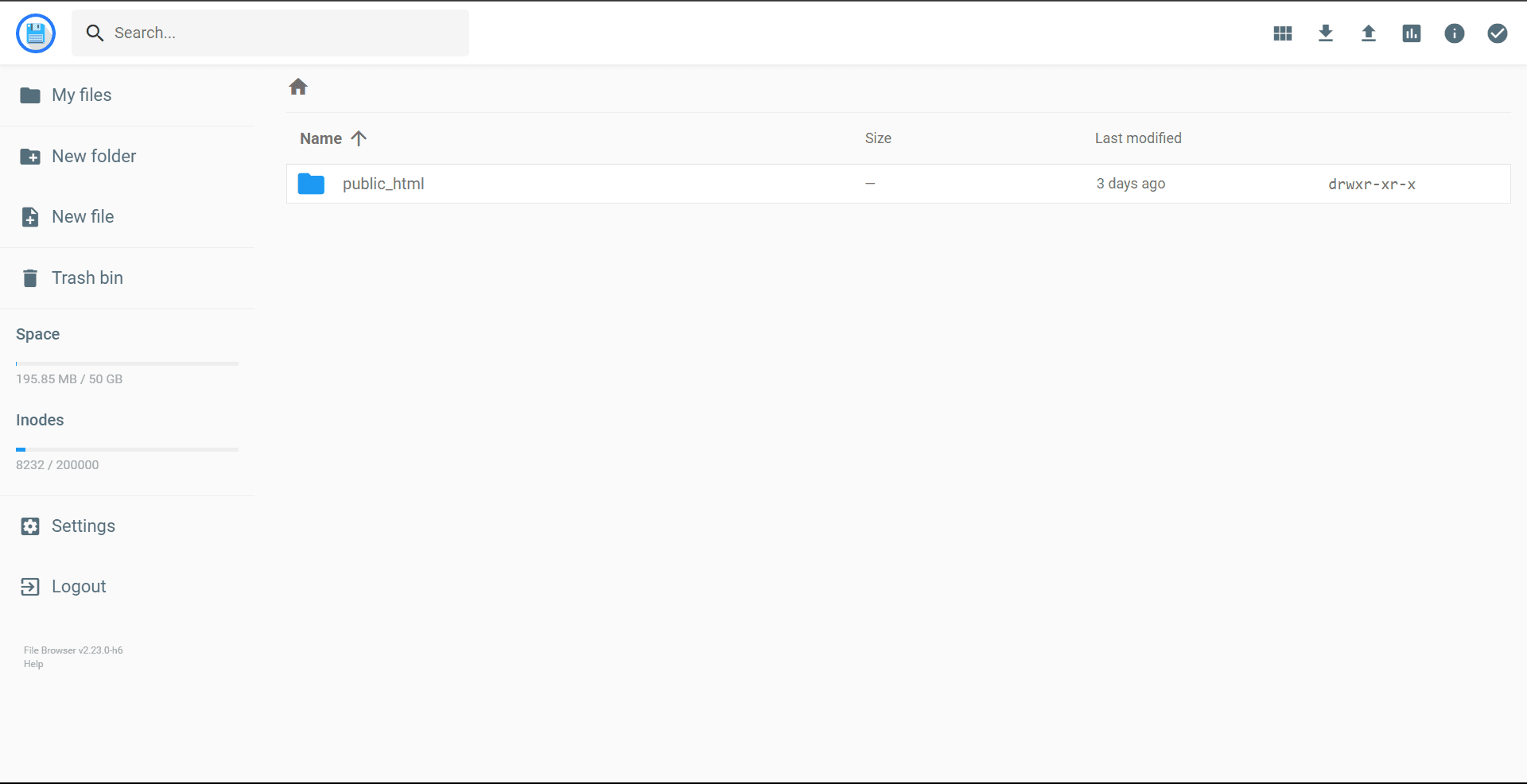Show file information using the info icon
This screenshot has height=784, width=1527.
point(1455,33)
